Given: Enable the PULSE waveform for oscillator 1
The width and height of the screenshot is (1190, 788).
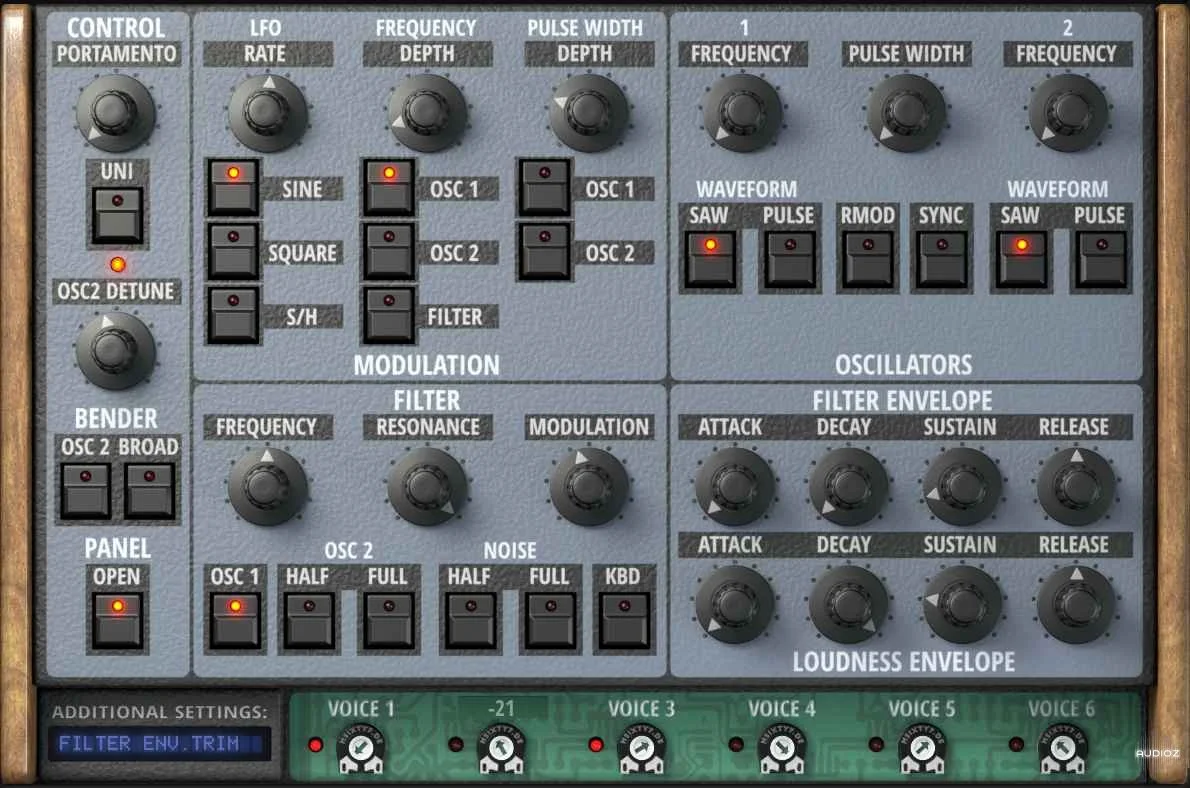Looking at the screenshot, I should pyautogui.click(x=790, y=260).
